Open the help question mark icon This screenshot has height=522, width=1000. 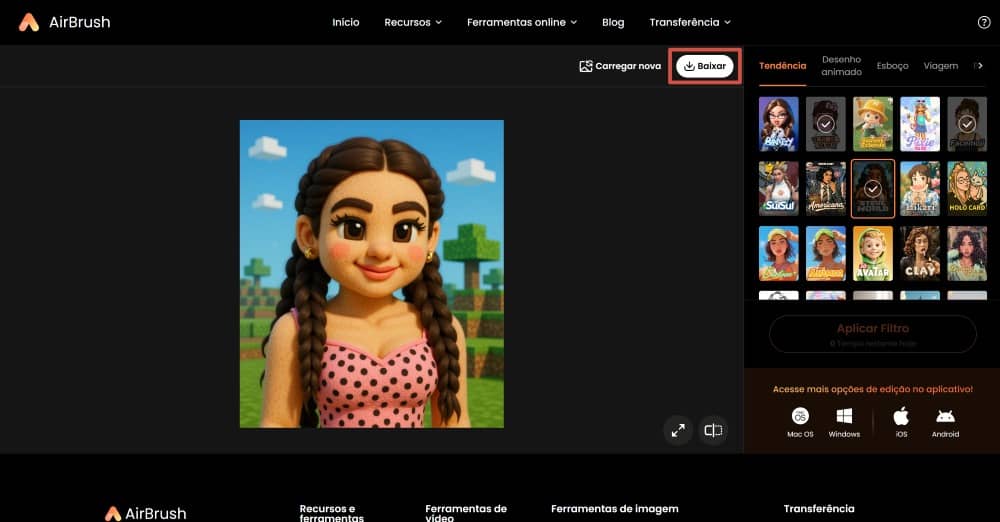tap(983, 22)
